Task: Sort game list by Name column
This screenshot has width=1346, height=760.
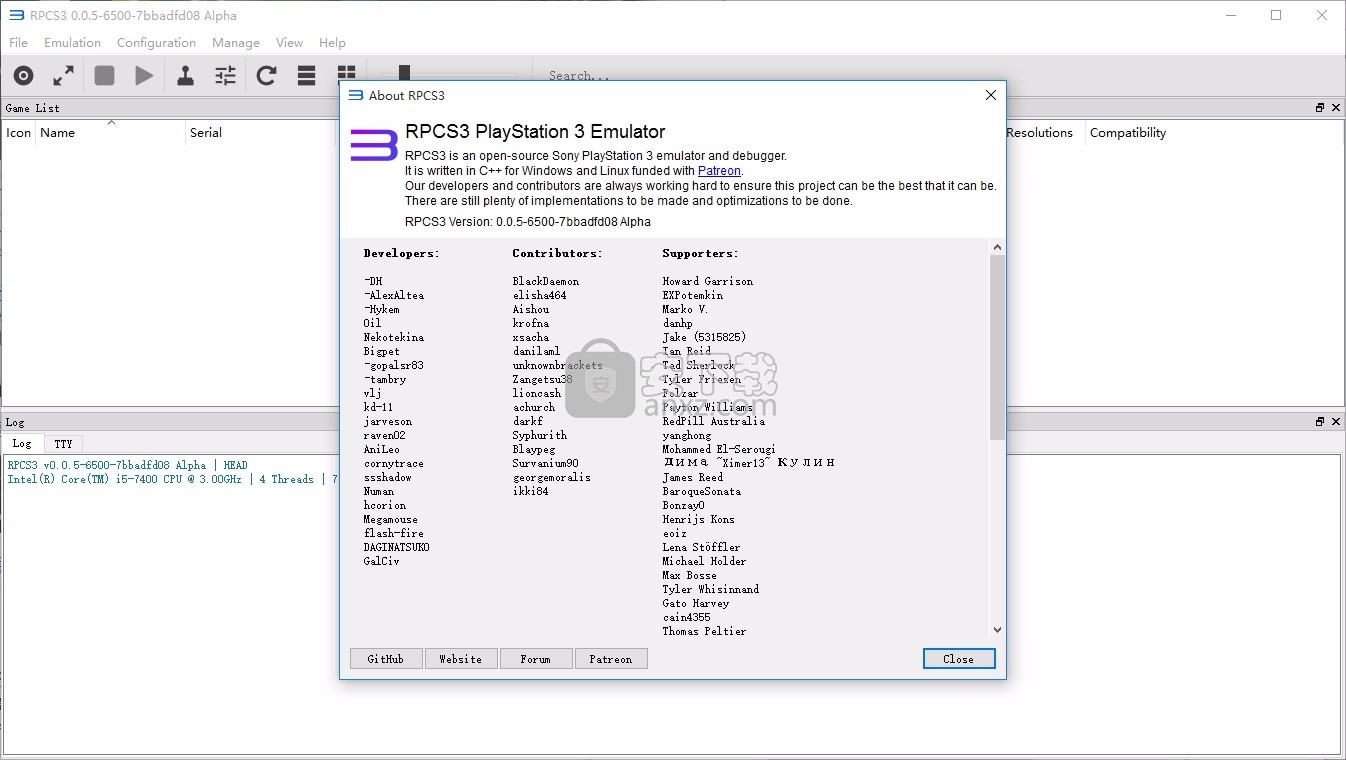Action: pyautogui.click(x=110, y=132)
